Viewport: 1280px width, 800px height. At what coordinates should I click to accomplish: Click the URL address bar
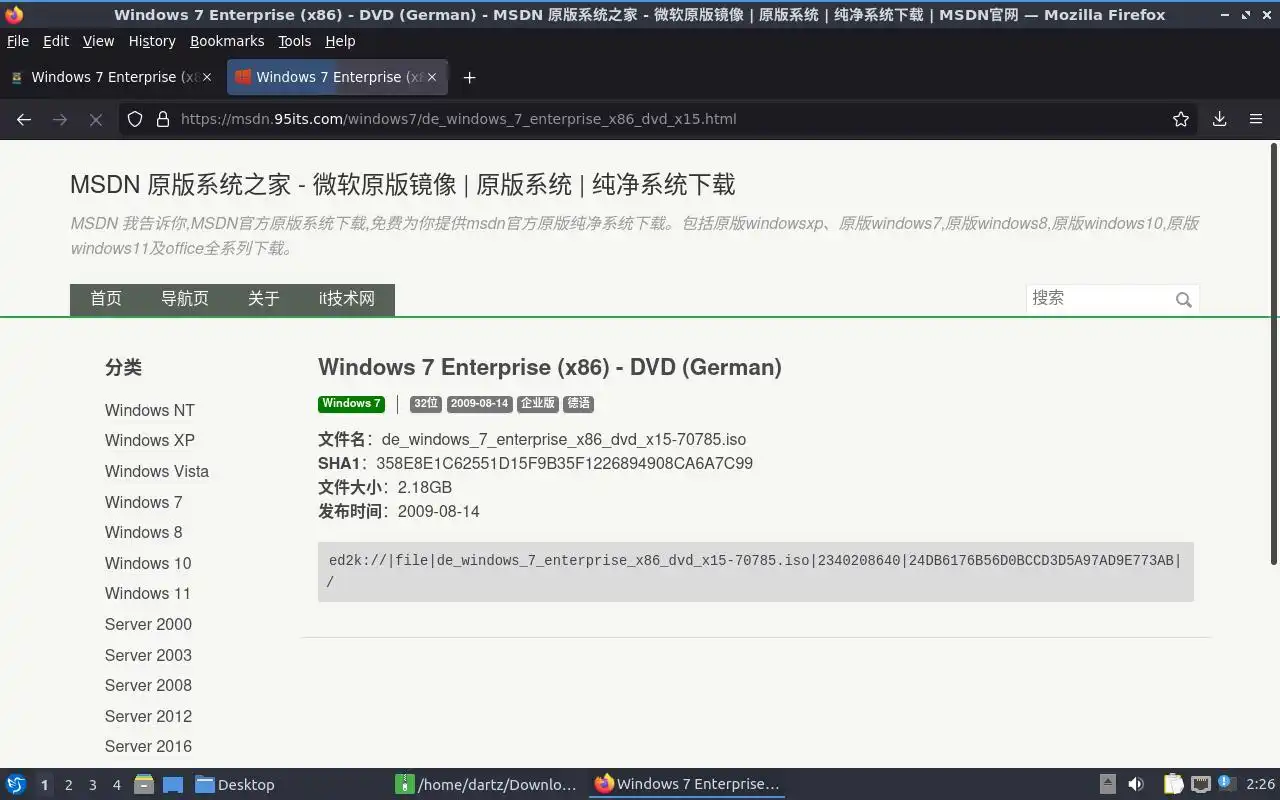(x=660, y=119)
